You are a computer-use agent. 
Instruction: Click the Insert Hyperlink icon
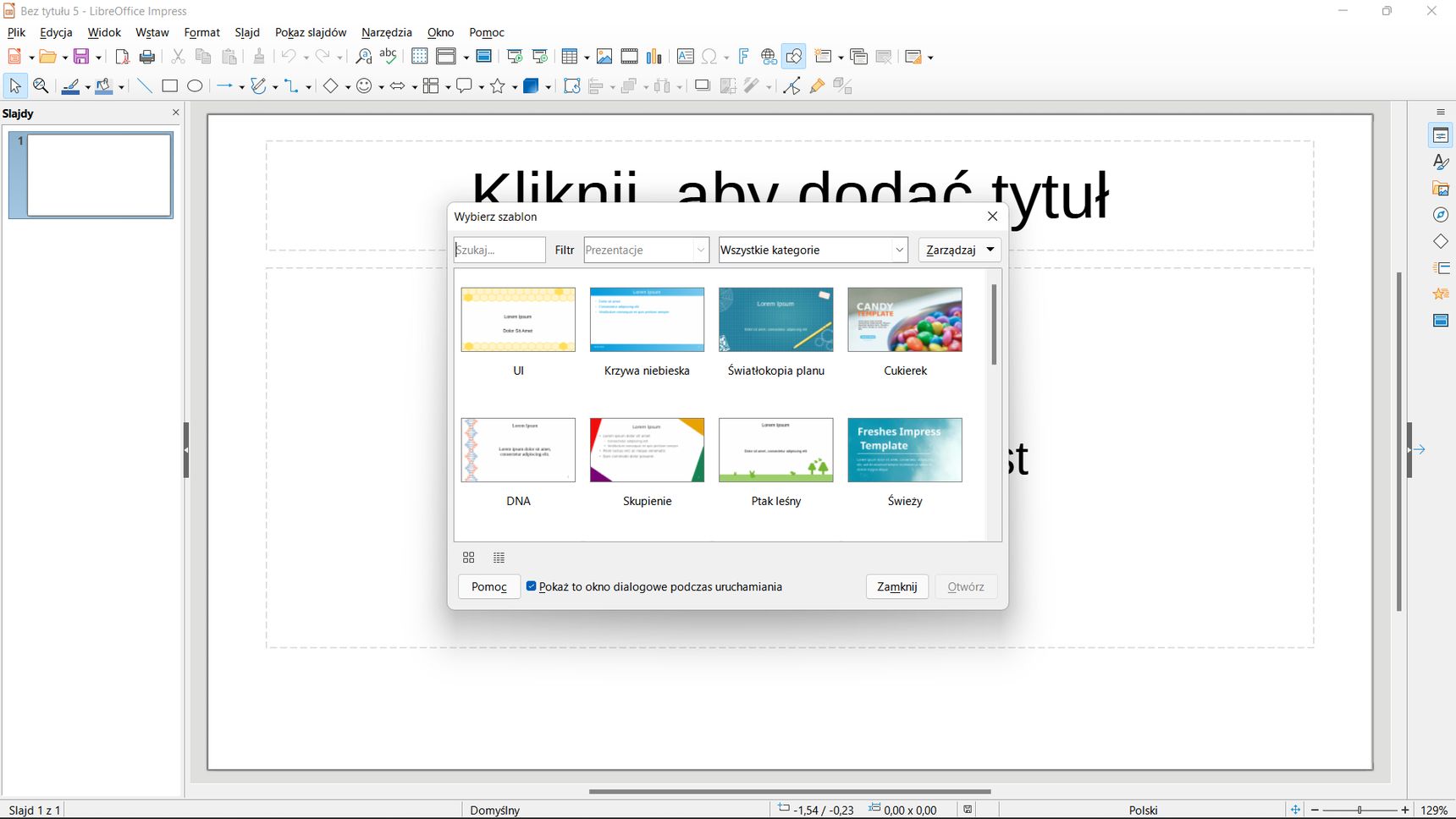tap(769, 57)
